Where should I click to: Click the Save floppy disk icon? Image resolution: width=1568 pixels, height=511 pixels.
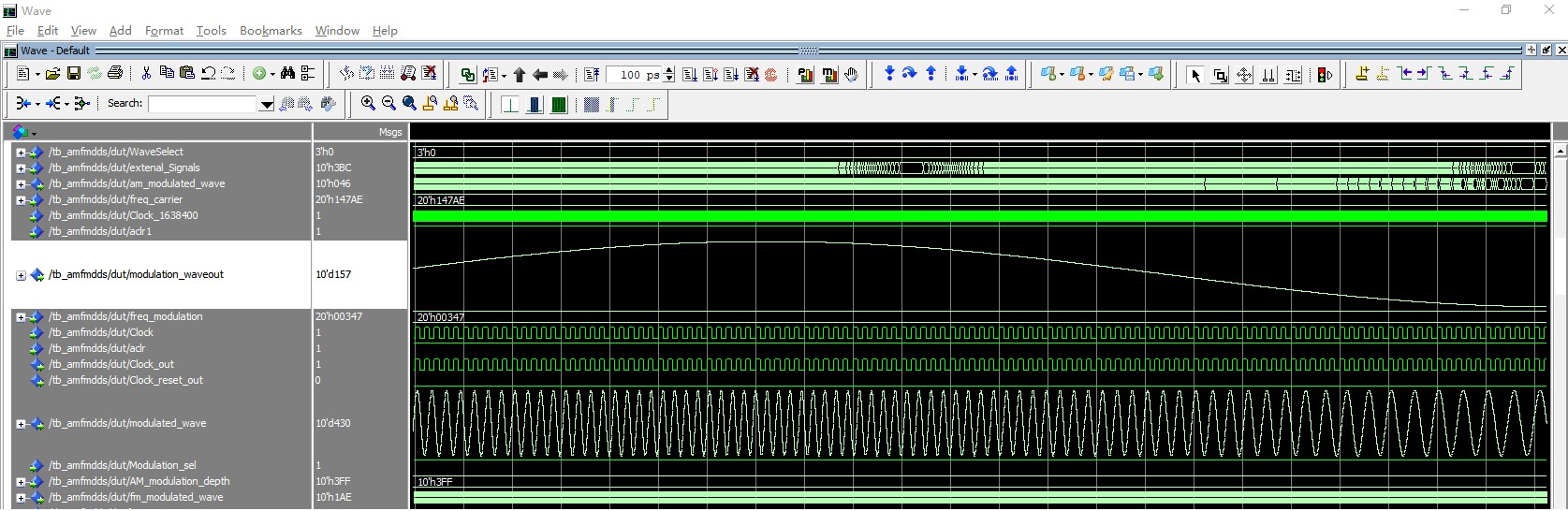tap(74, 73)
